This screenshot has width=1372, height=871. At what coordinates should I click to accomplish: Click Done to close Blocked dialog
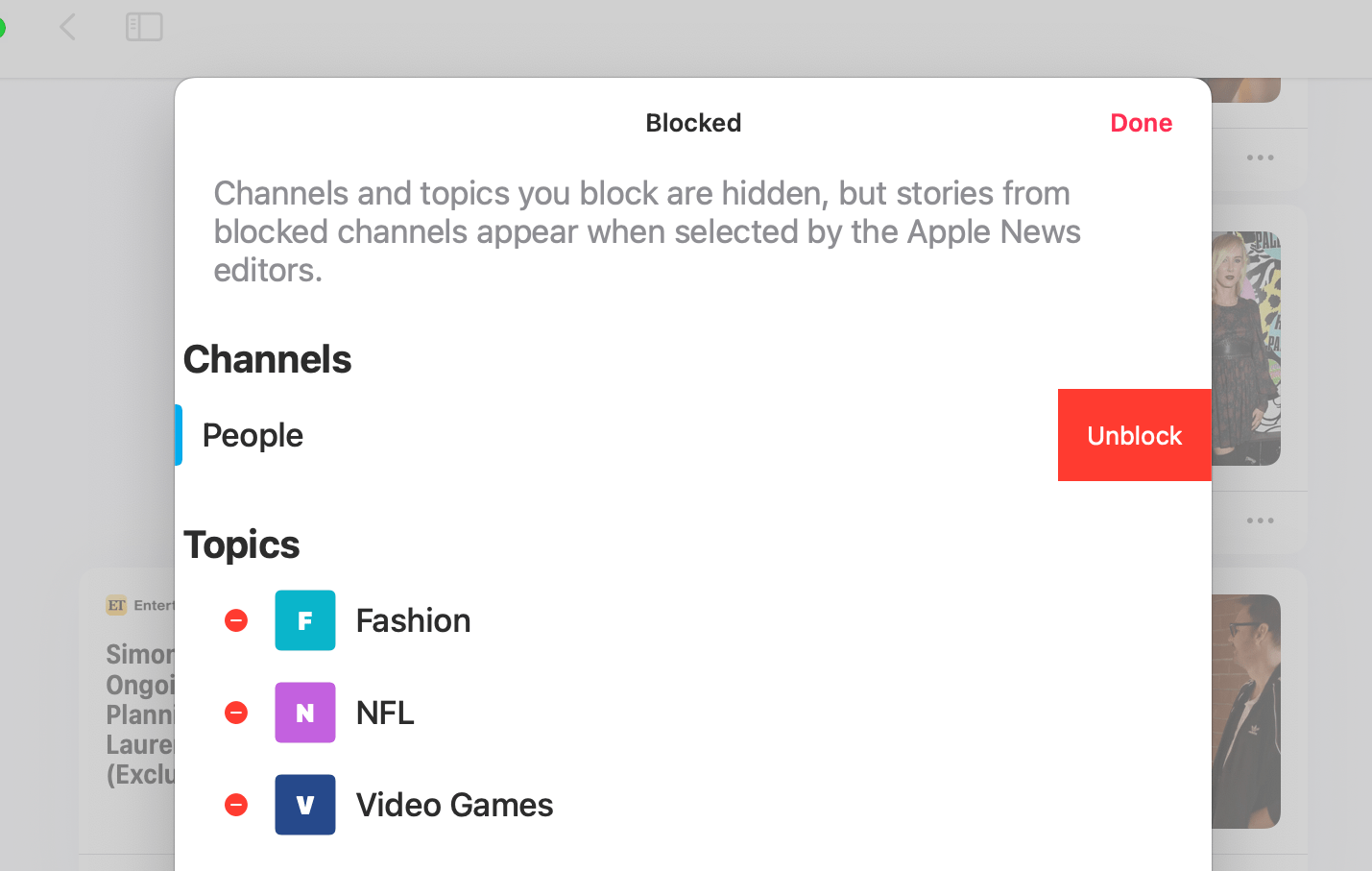(1141, 123)
